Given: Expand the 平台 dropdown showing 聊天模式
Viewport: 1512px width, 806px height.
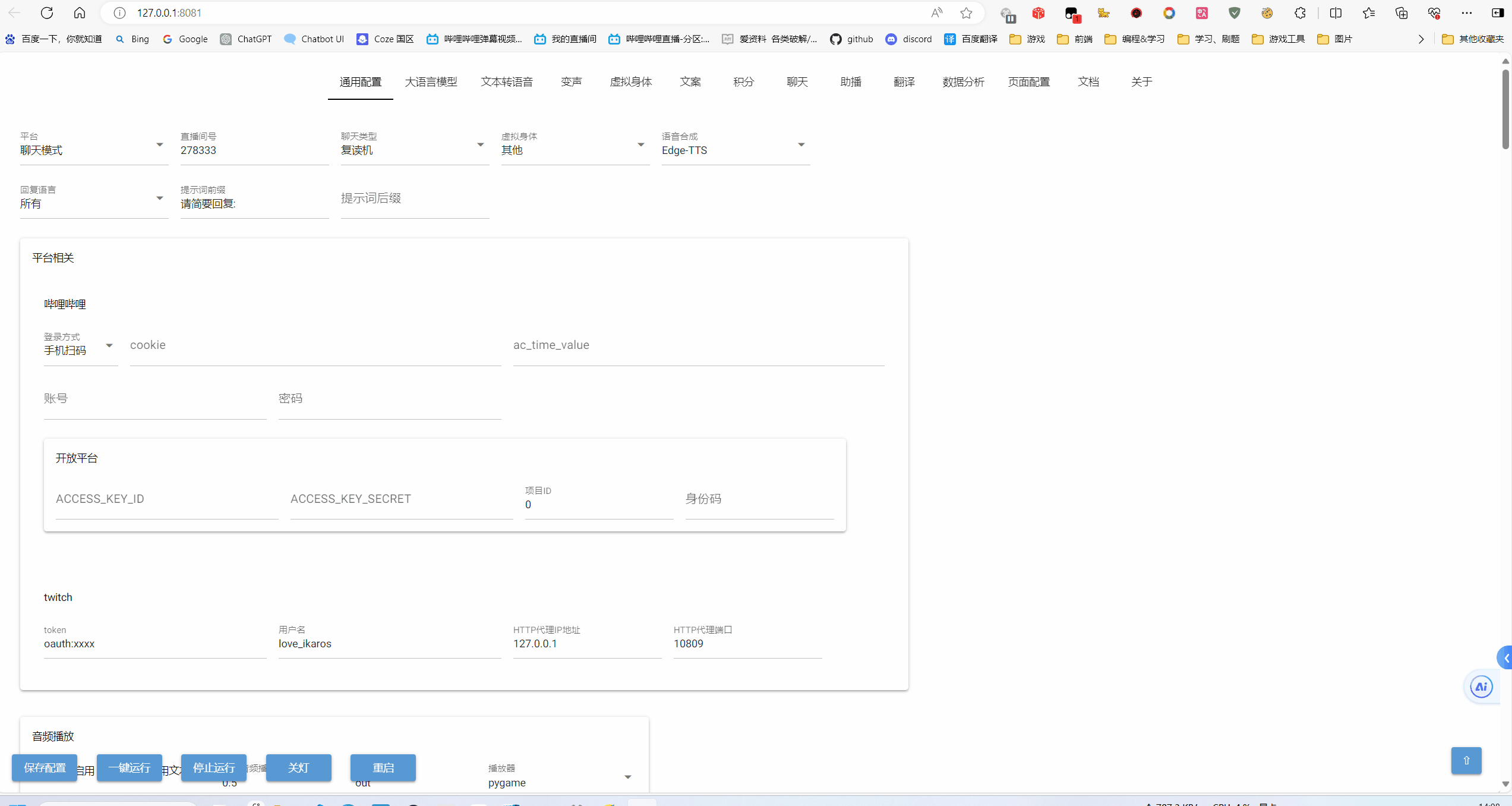Looking at the screenshot, I should 93,150.
